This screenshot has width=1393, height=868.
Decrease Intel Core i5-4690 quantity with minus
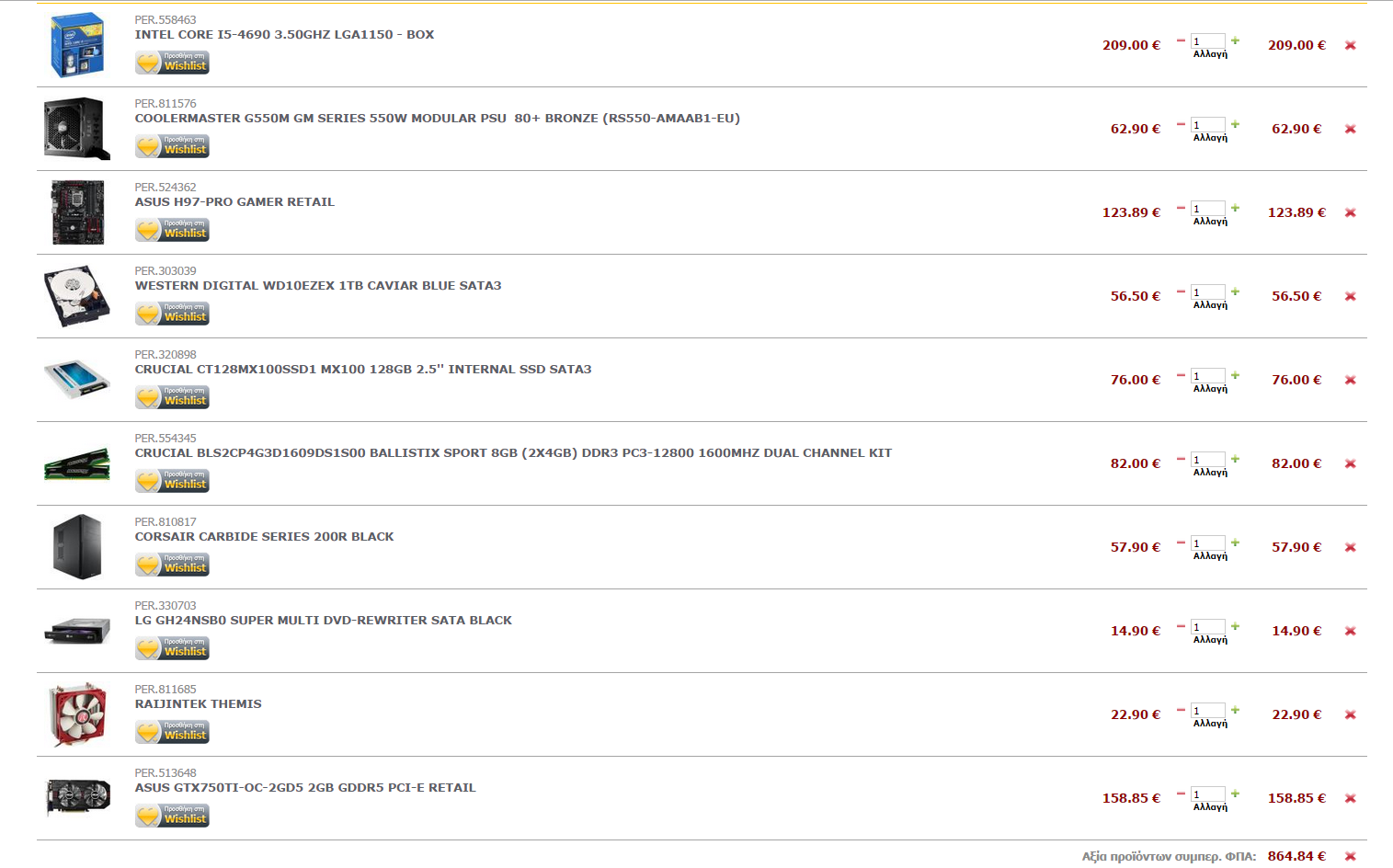1181,40
